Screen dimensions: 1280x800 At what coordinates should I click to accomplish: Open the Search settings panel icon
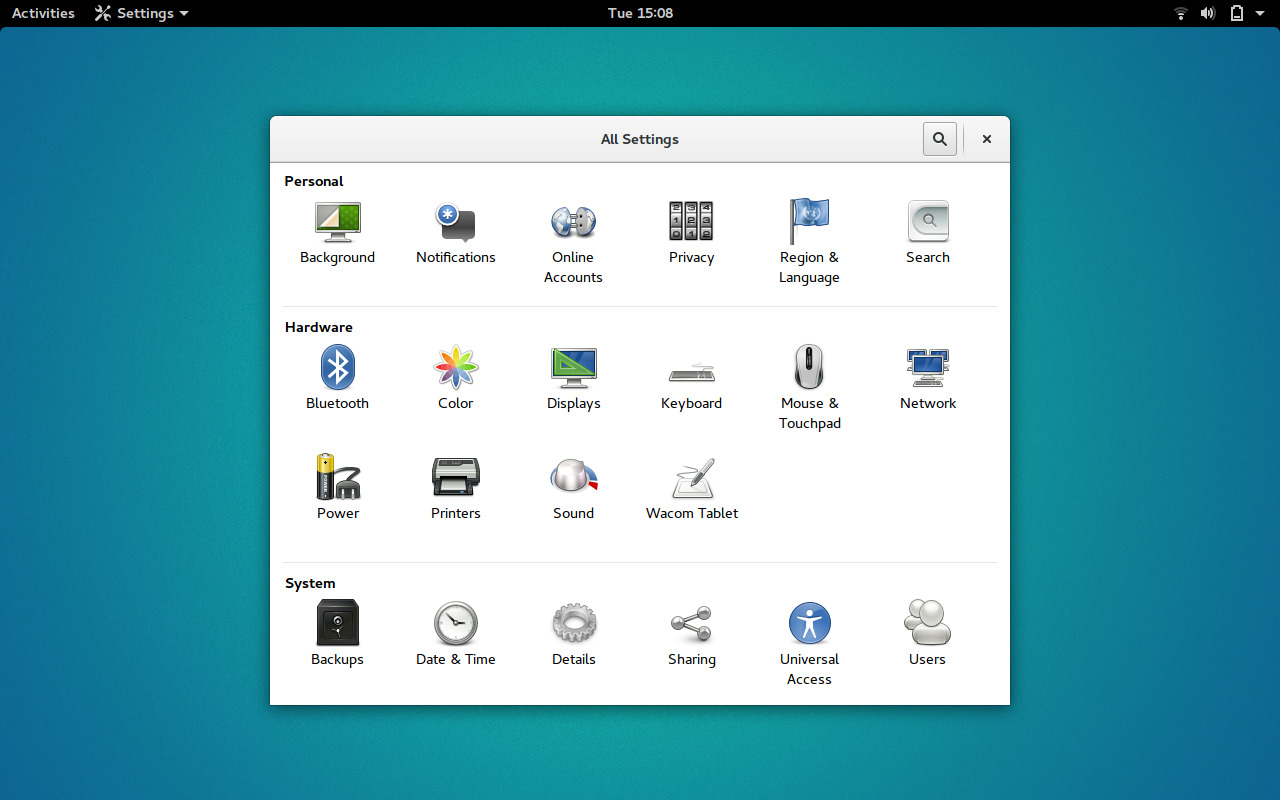coord(928,232)
